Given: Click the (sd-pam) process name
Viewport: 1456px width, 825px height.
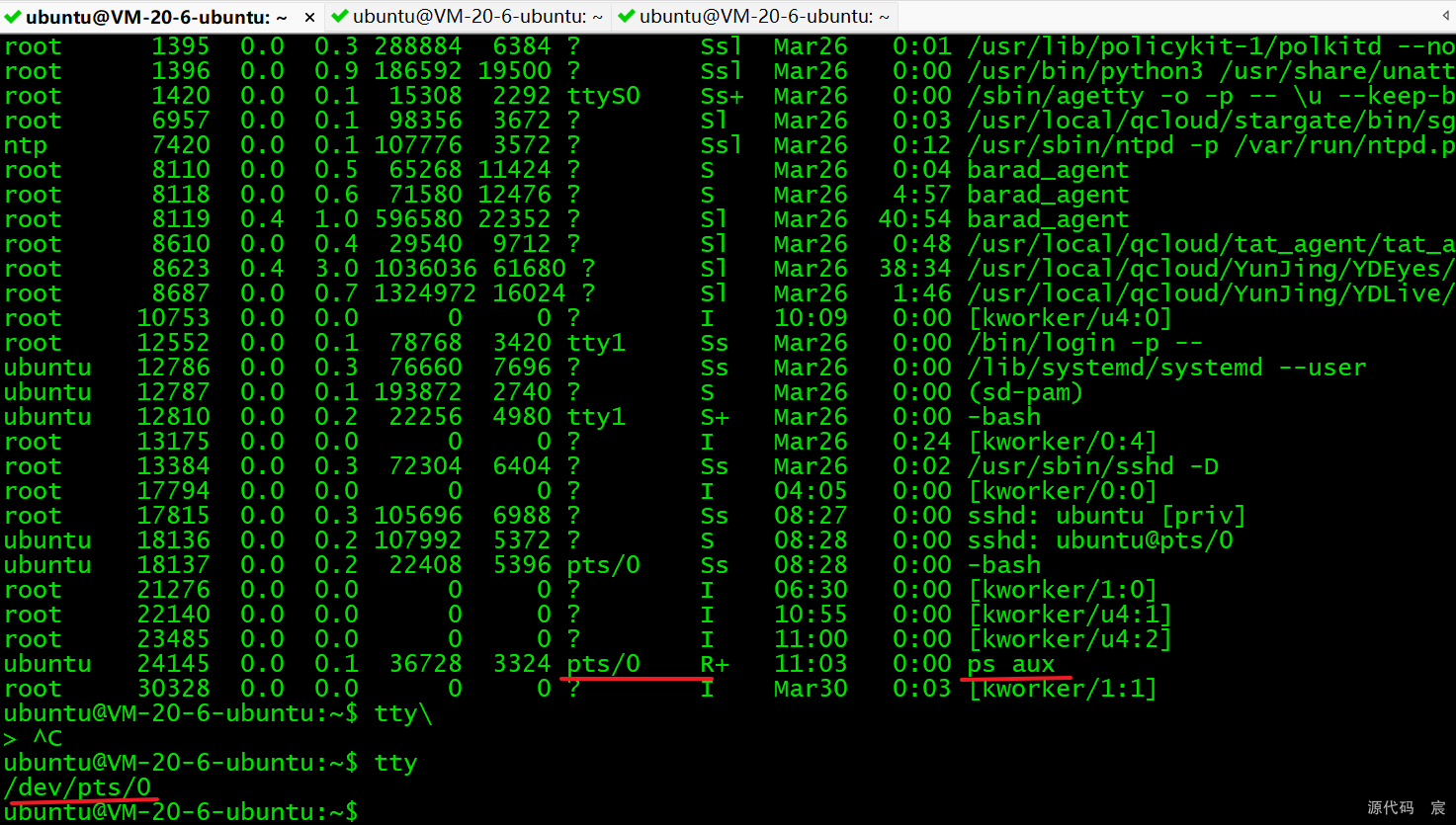Looking at the screenshot, I should [1026, 392].
